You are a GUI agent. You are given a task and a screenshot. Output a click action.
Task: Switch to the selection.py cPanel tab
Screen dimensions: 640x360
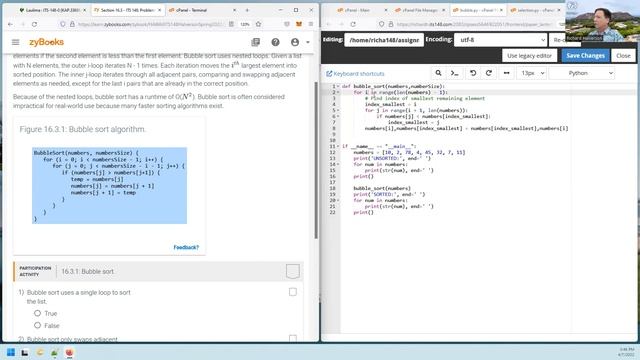tap(533, 10)
